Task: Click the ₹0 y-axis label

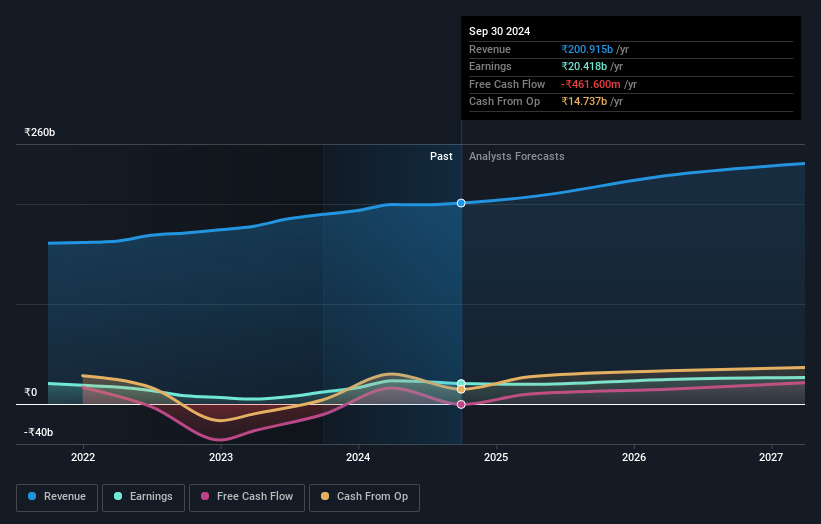Action: [31, 393]
